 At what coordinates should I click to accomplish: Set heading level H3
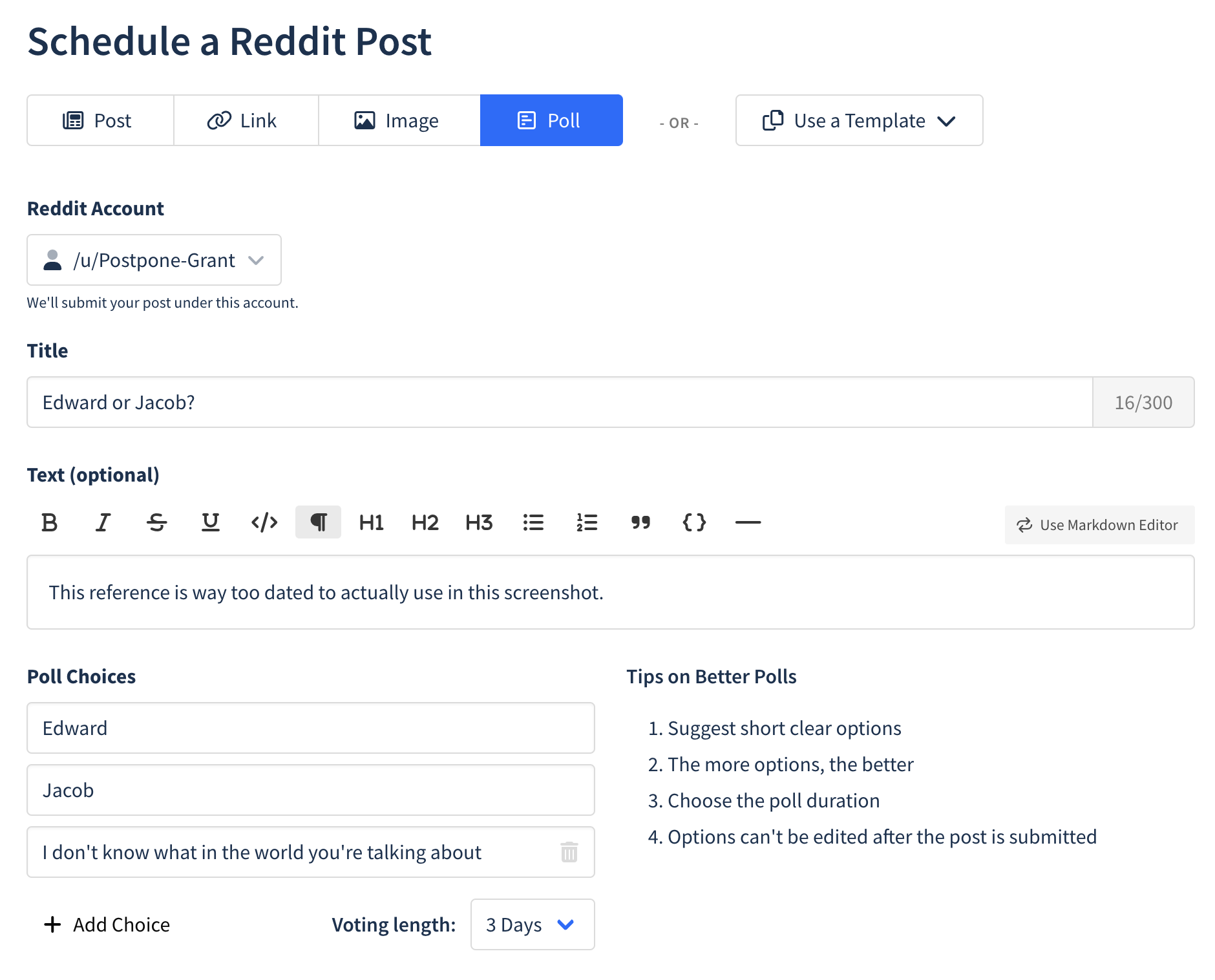[x=479, y=522]
